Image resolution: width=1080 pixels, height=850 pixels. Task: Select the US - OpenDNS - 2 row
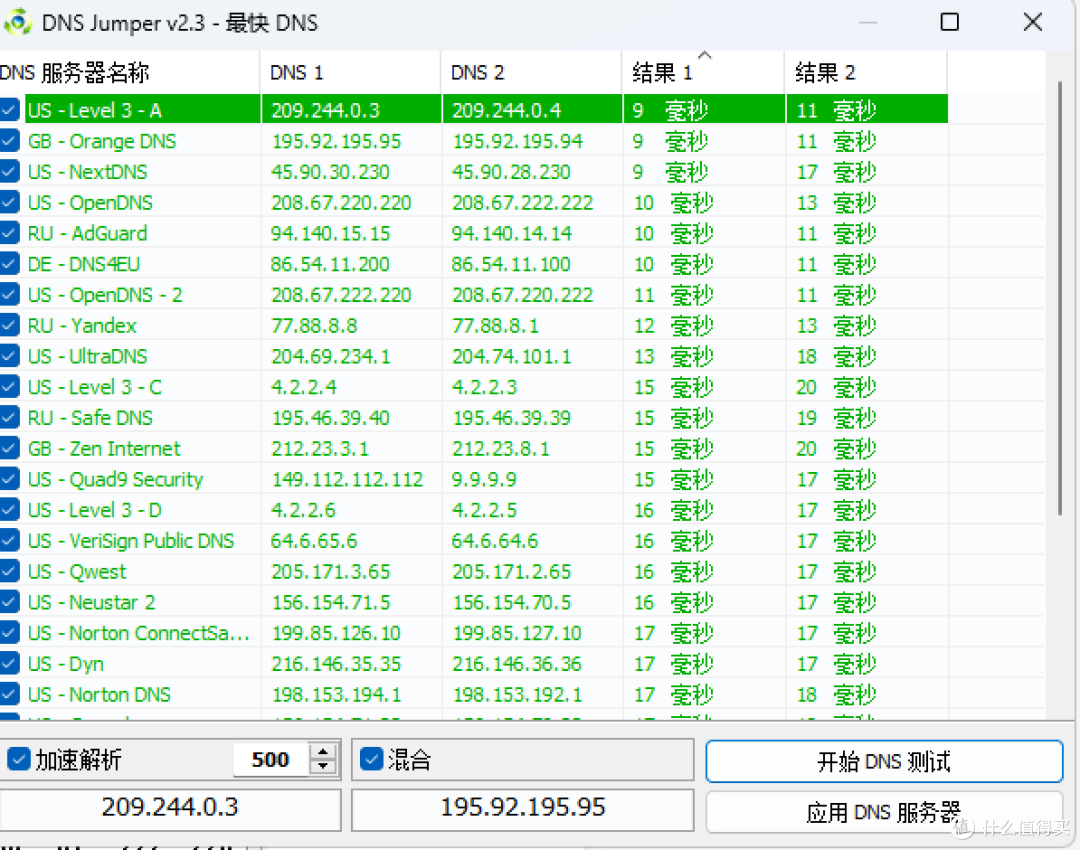click(x=474, y=295)
